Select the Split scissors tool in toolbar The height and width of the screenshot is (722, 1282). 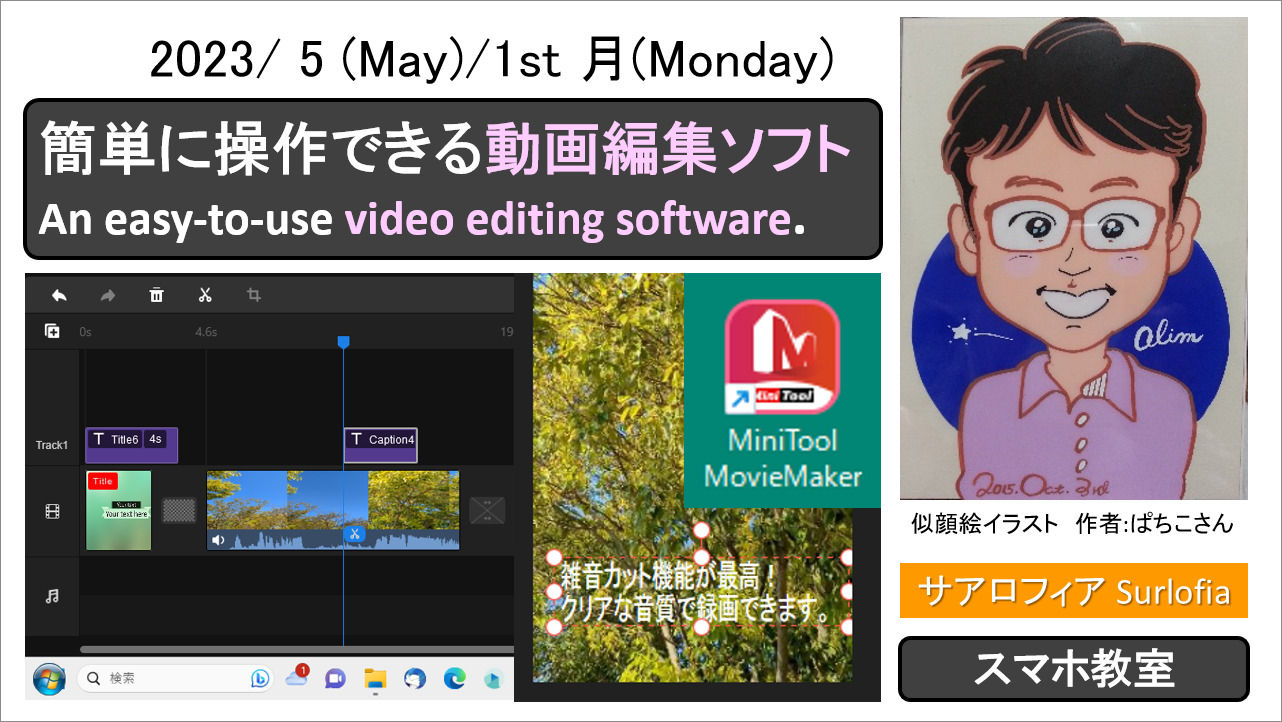click(205, 295)
